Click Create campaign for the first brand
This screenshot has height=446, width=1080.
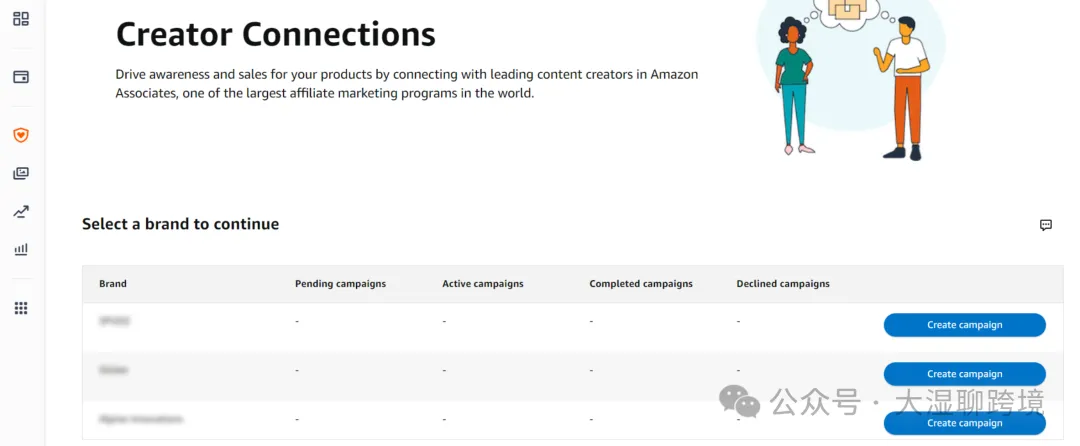(x=964, y=325)
